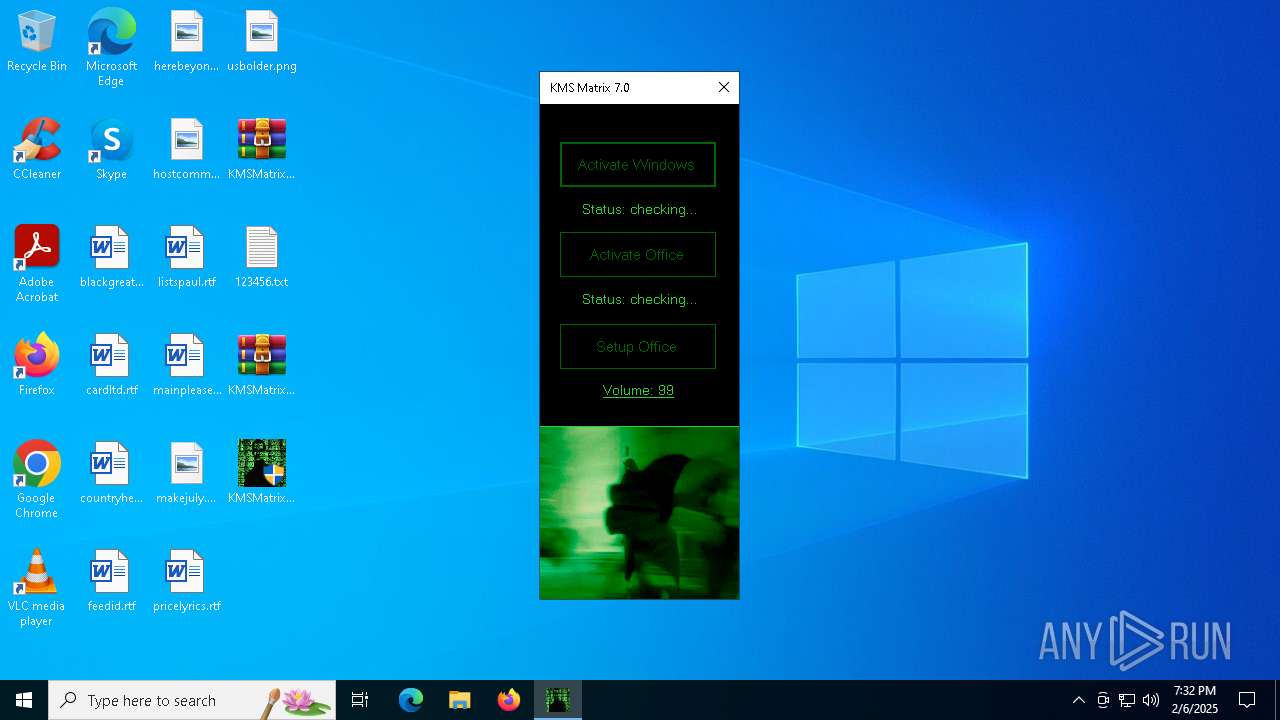1280x720 pixels.
Task: Click the Setup Office button
Action: 638,347
